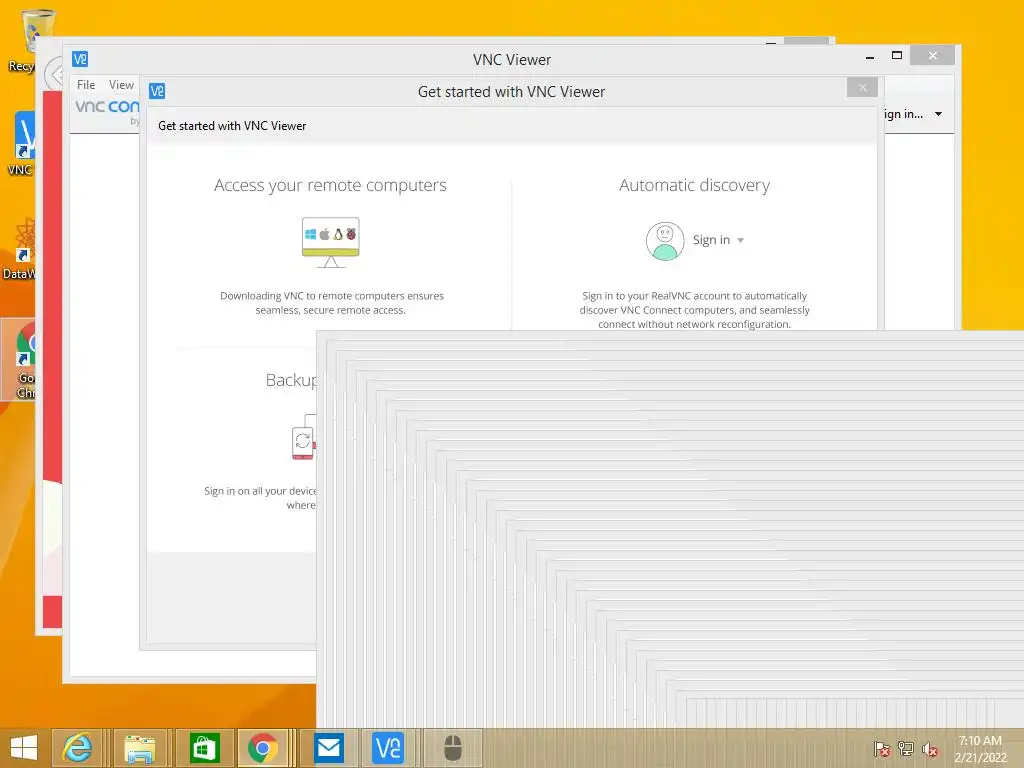Click the Sign in label under Automatic discovery

click(x=711, y=240)
